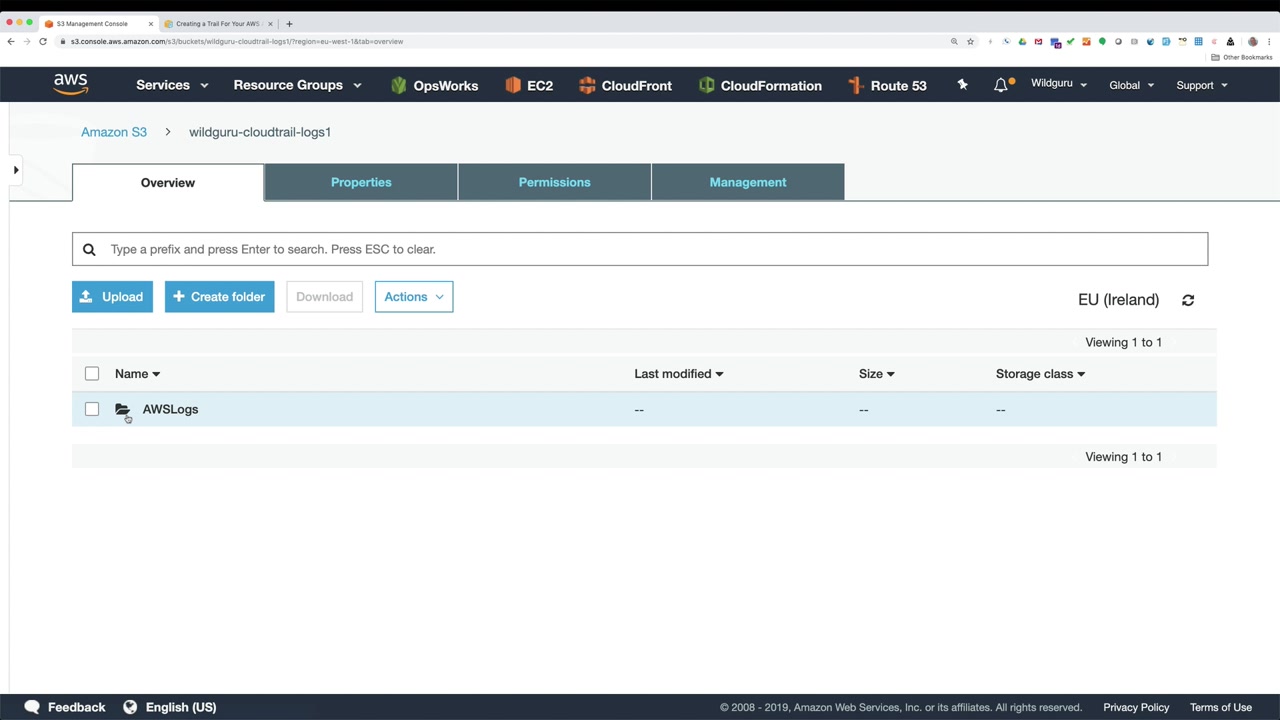Click the pin shortcuts icon
The width and height of the screenshot is (1280, 720).
(x=962, y=85)
